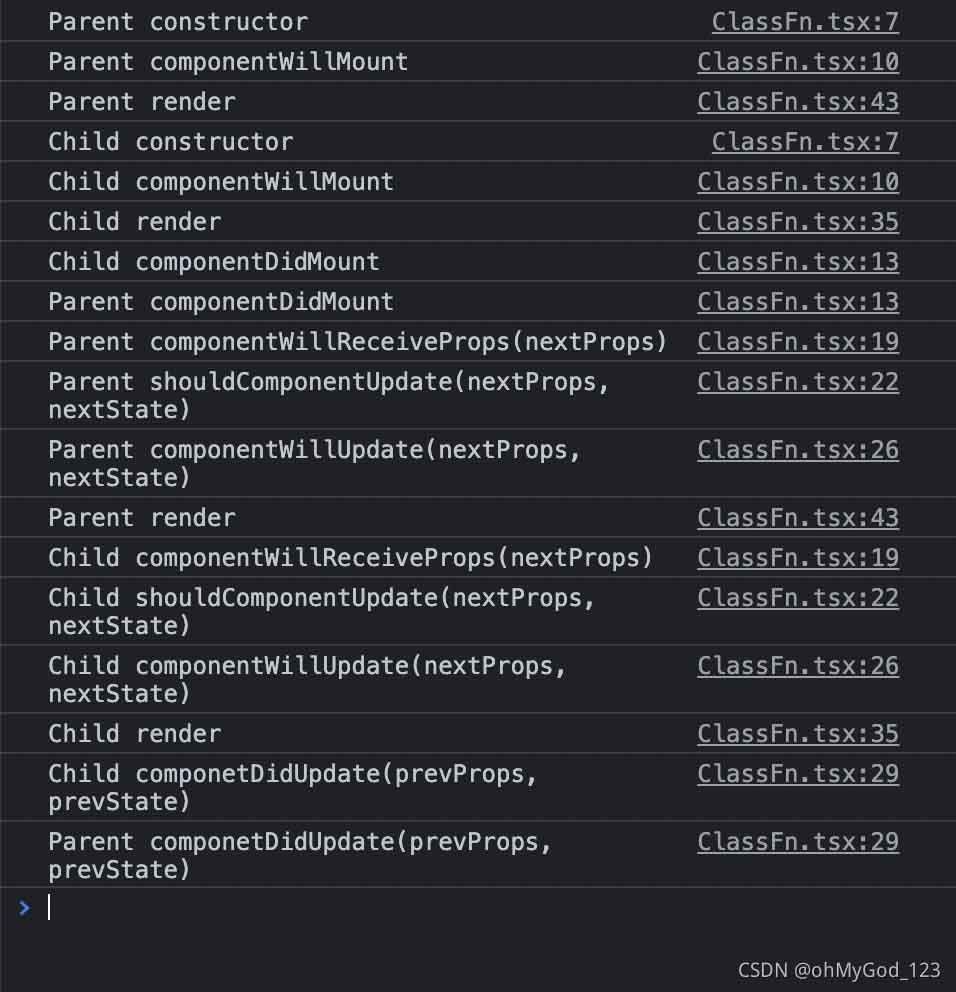Open link beside Child componetDidUpdate log
Image resolution: width=956 pixels, height=992 pixels.
click(798, 774)
